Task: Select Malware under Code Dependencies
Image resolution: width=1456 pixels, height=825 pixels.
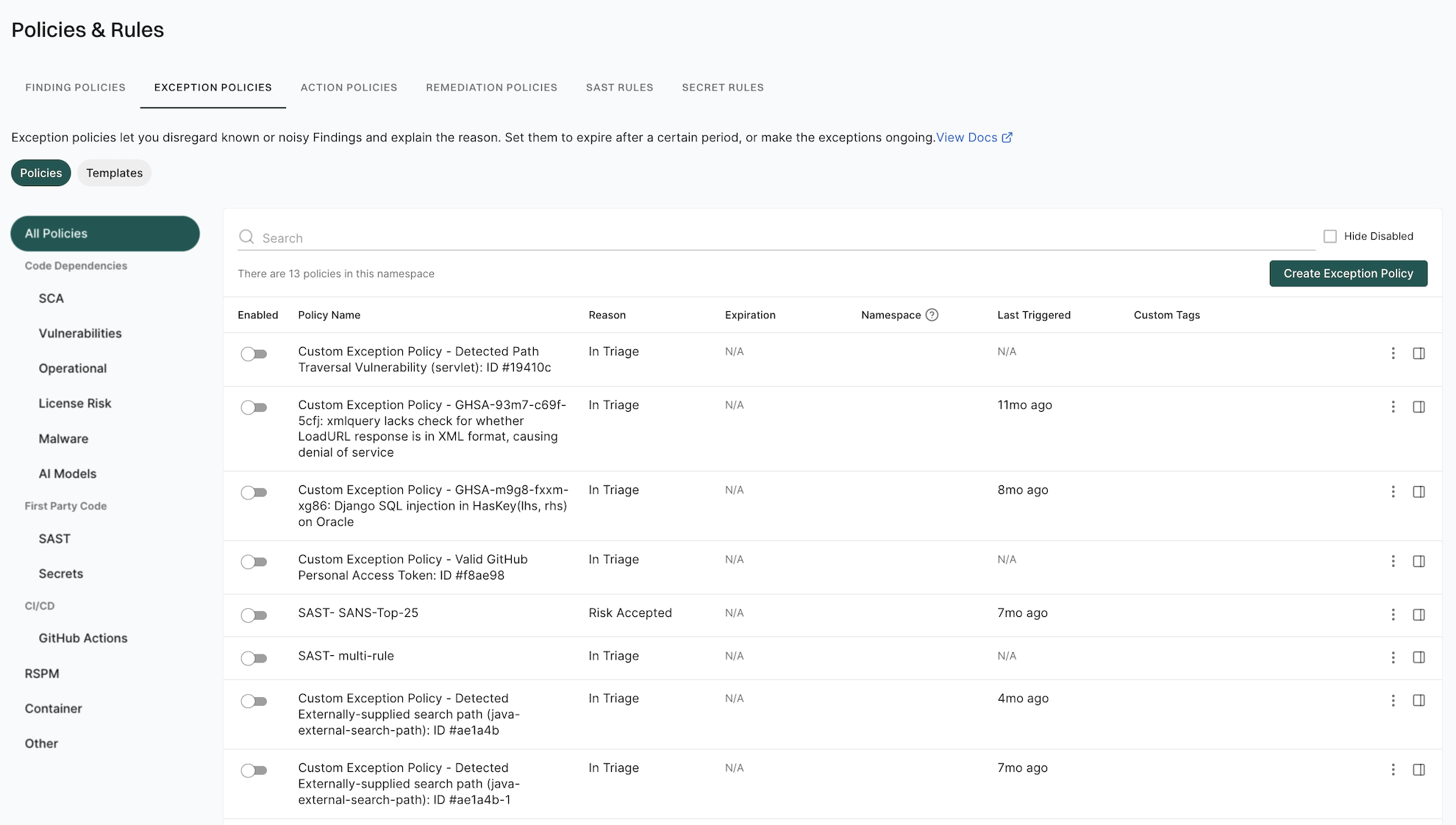Action: pyautogui.click(x=63, y=438)
